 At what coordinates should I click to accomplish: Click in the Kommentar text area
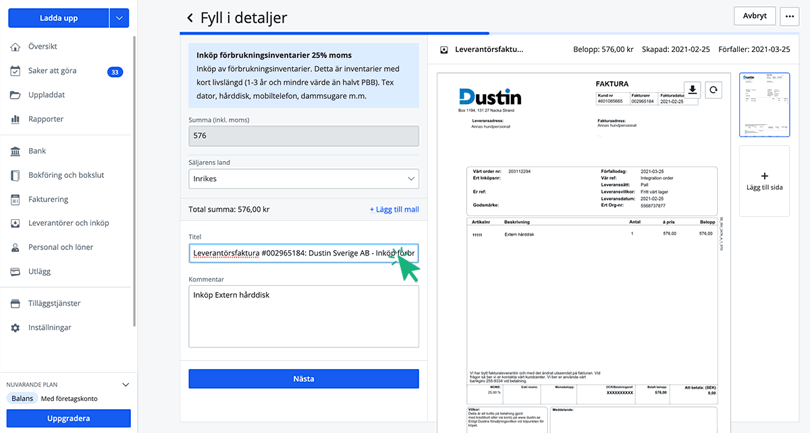click(x=303, y=316)
